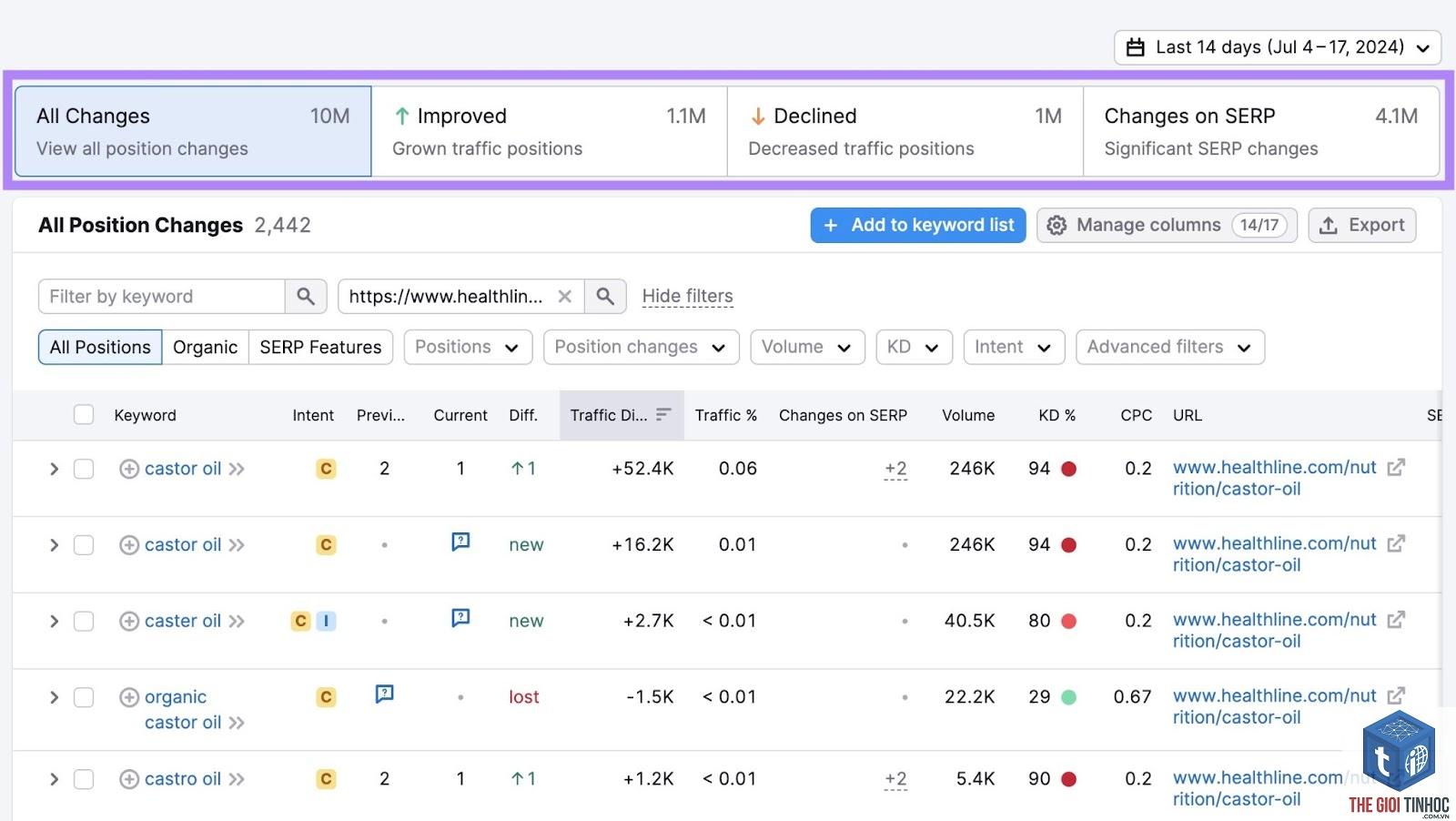
Task: Check the first castor oil row checkbox
Action: (84, 469)
